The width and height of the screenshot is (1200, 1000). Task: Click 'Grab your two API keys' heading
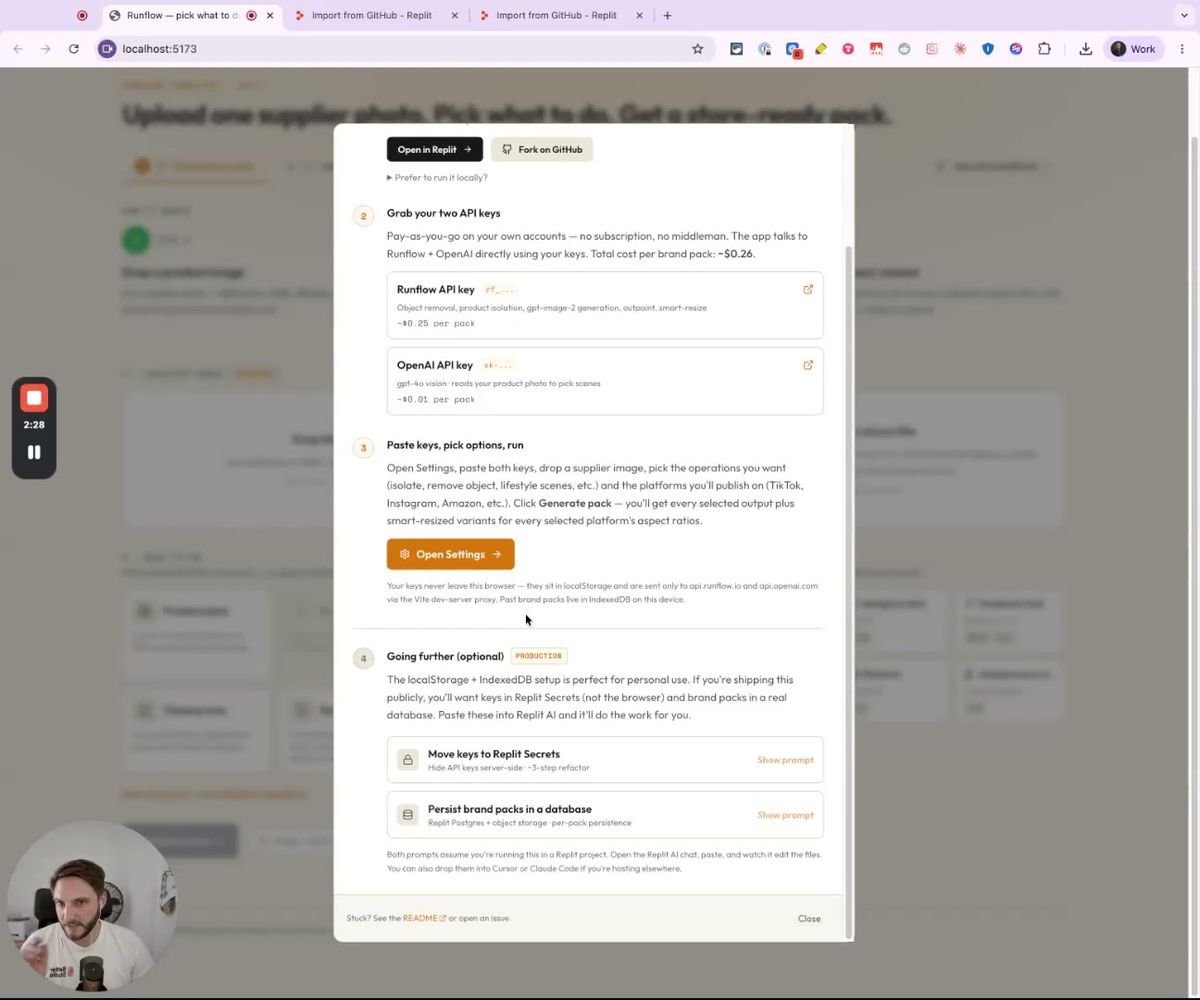[443, 213]
